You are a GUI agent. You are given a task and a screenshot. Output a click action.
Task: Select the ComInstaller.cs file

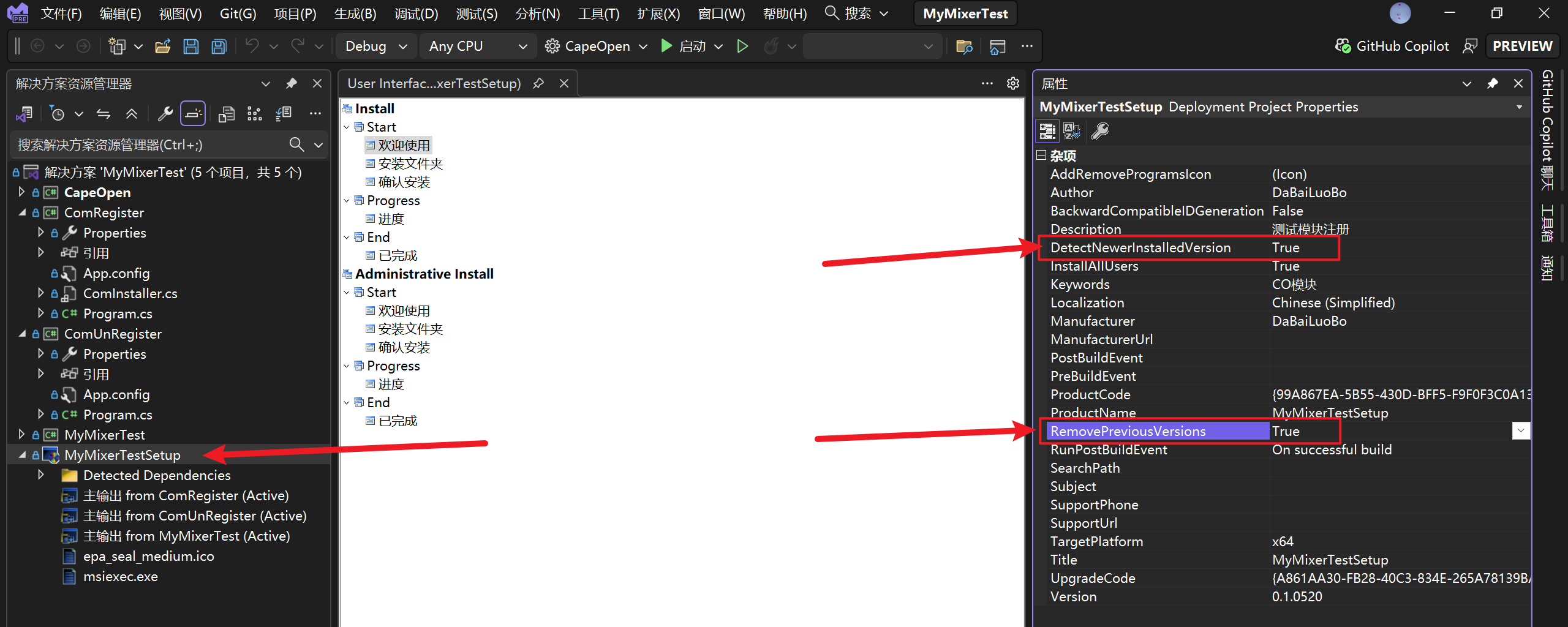[x=130, y=293]
